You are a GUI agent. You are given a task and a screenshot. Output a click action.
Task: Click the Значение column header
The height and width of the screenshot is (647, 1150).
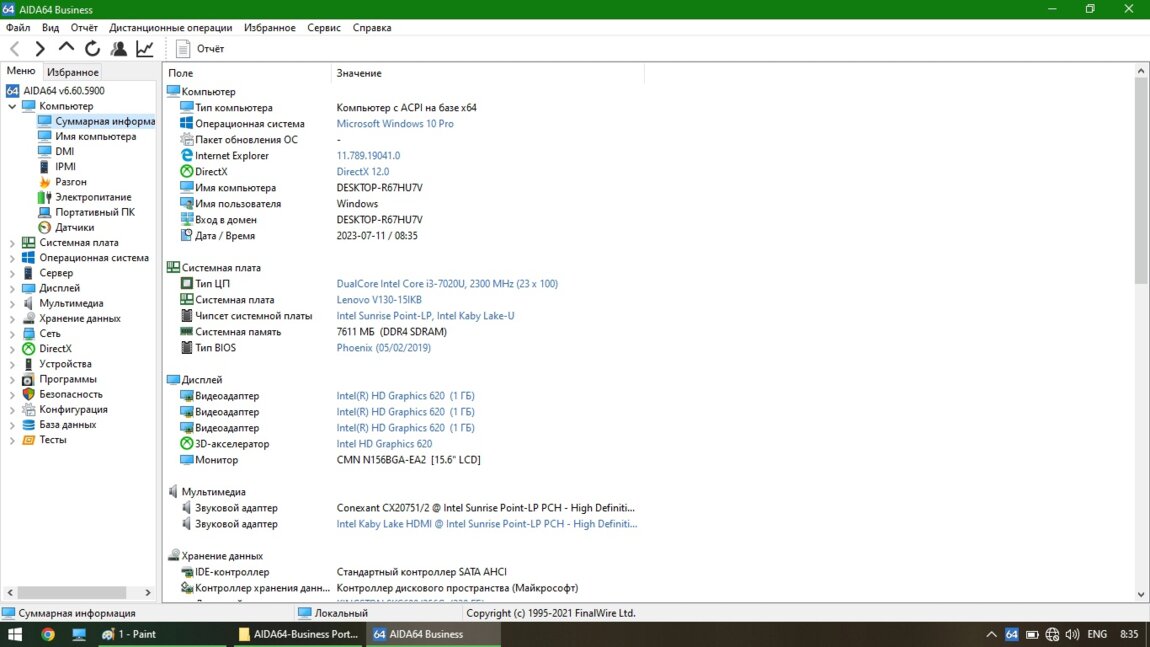tap(359, 73)
